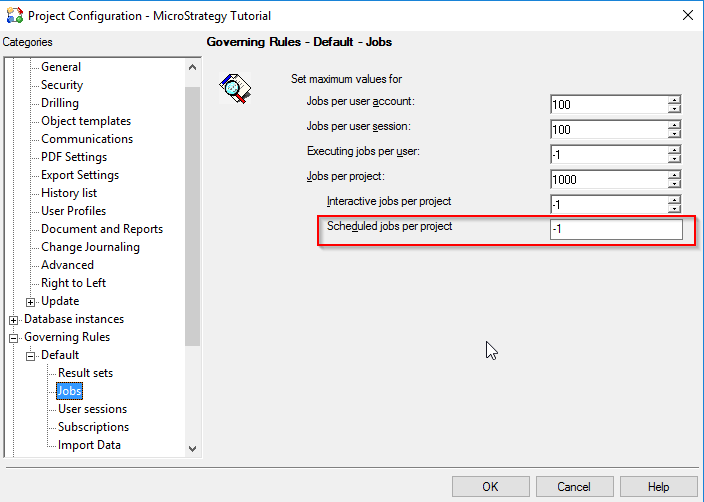This screenshot has width=704, height=502.
Task: Open Subscriptions governing settings
Action: 93,427
